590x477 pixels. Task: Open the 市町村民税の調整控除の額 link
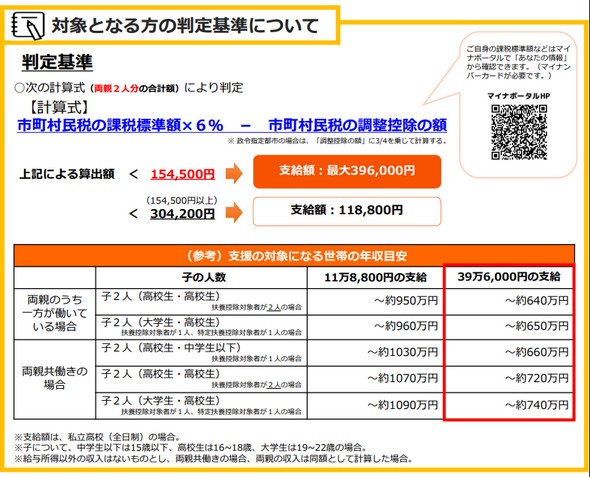click(x=358, y=125)
